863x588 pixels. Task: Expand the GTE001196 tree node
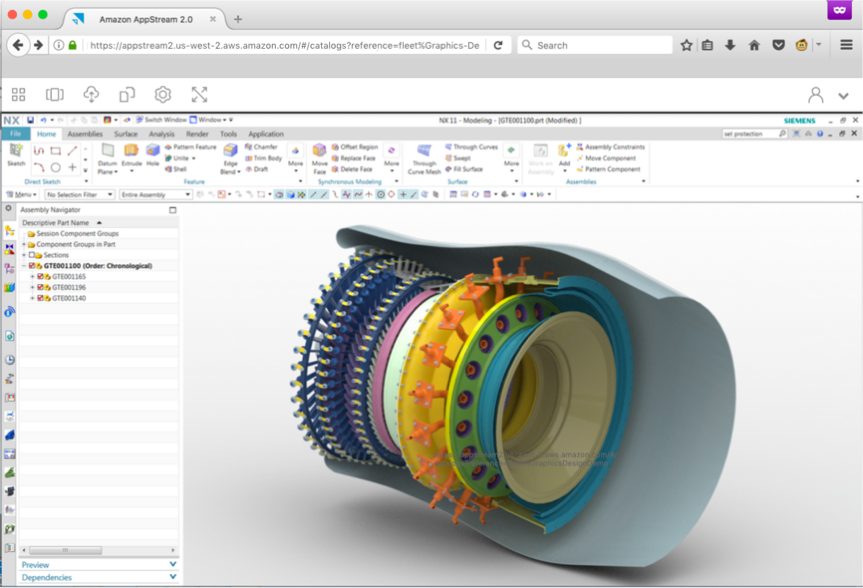pyautogui.click(x=32, y=287)
